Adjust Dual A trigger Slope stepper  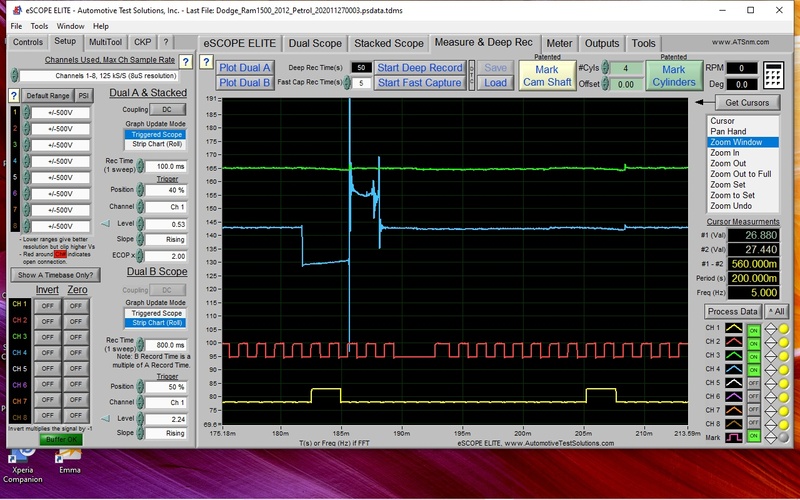click(140, 239)
